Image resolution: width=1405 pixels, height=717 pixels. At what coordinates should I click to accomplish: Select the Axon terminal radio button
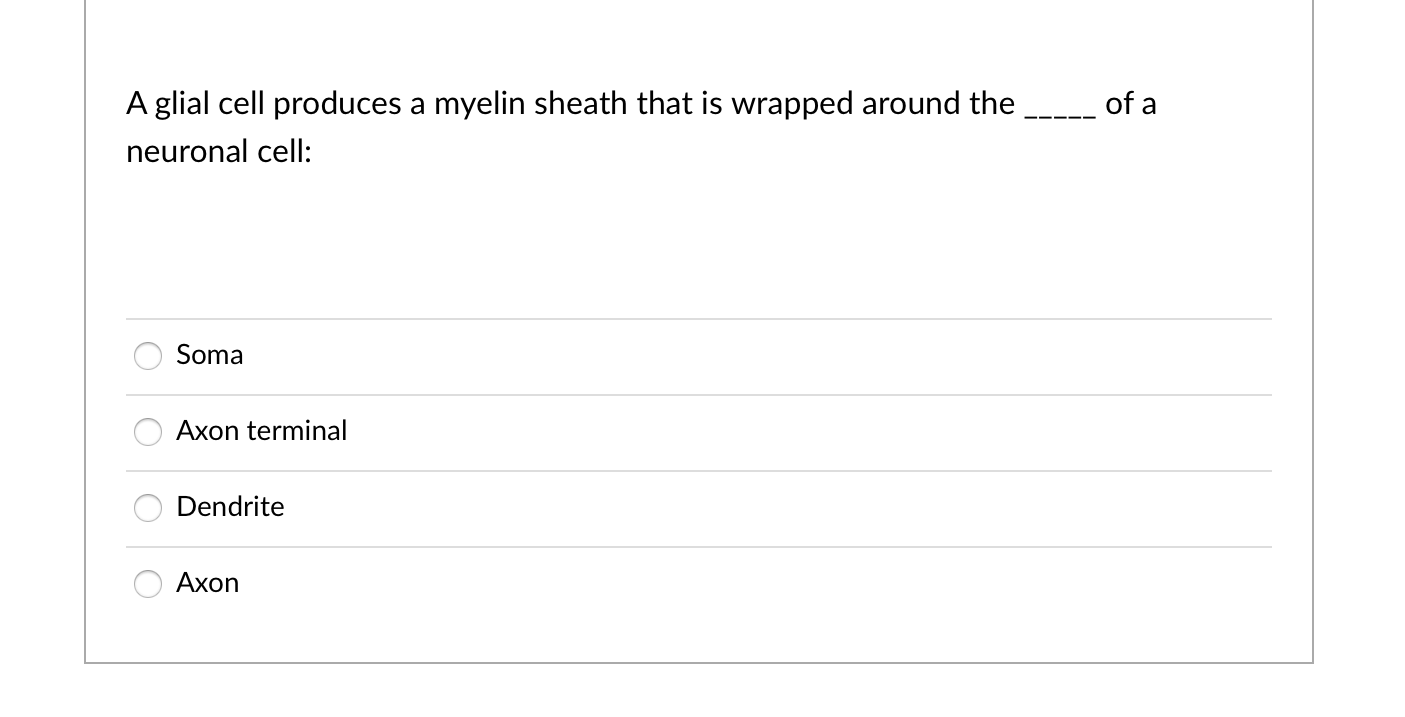click(147, 432)
